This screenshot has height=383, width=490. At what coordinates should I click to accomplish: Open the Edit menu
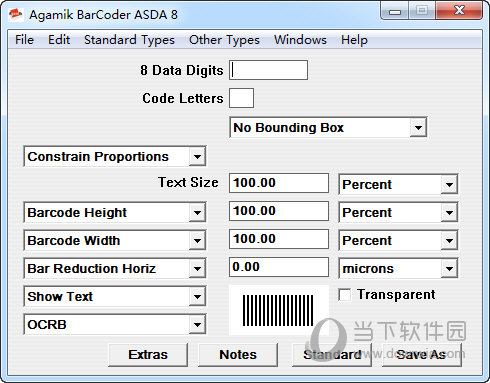tap(59, 40)
